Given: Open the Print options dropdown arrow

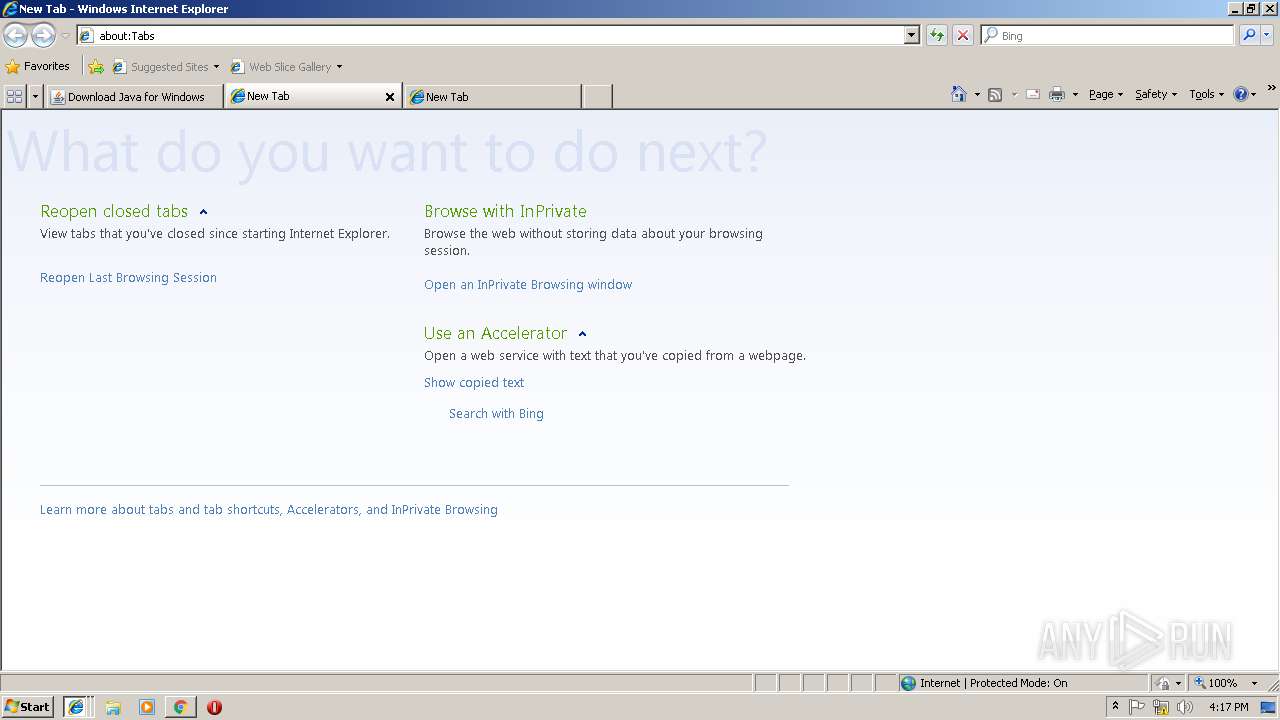Looking at the screenshot, I should (1075, 94).
